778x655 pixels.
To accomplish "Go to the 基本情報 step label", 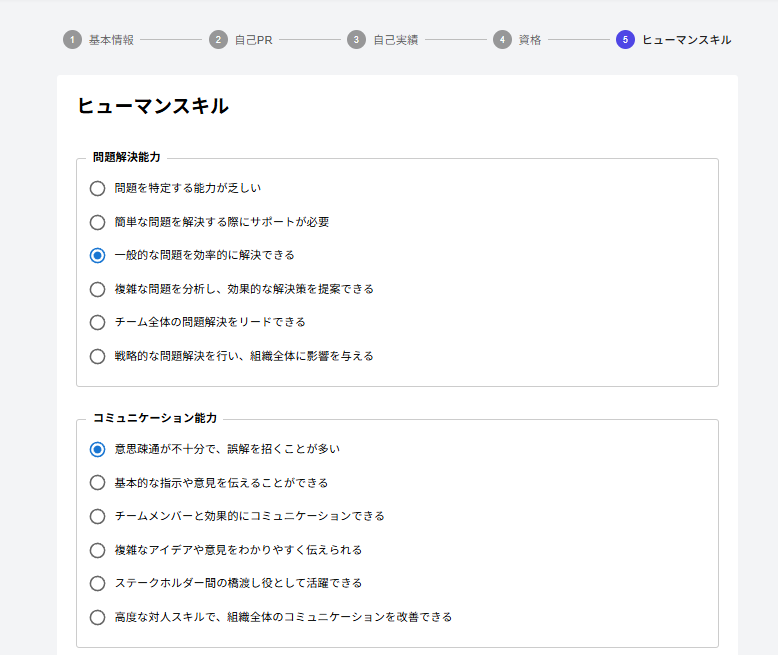I will 111,40.
